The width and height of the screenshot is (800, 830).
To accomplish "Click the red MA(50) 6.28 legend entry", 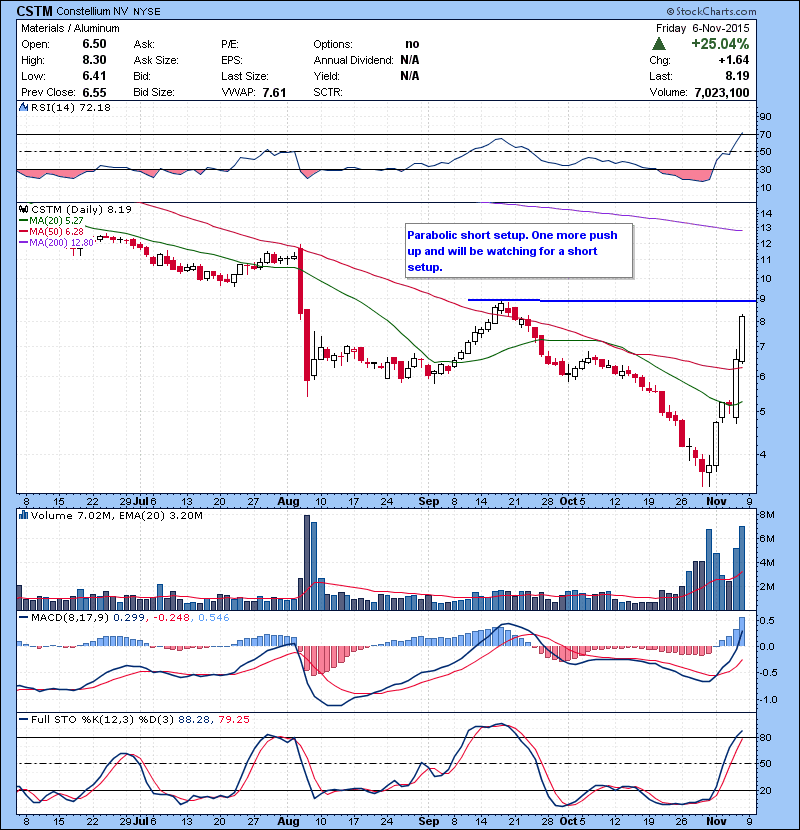I will click(x=51, y=231).
